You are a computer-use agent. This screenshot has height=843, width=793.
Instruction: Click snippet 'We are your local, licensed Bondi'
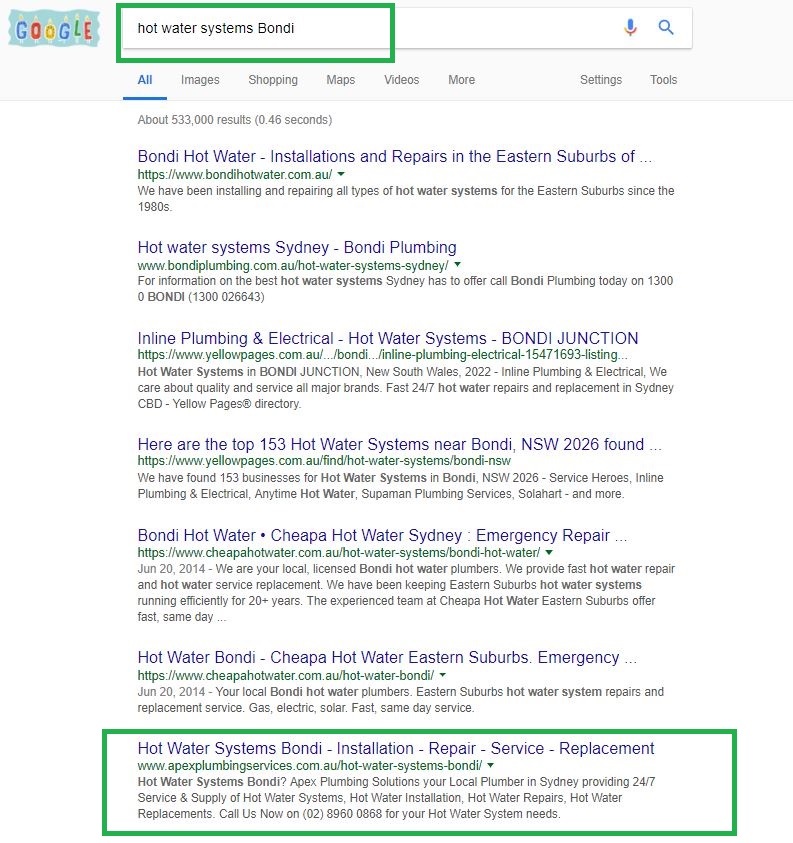tap(406, 593)
